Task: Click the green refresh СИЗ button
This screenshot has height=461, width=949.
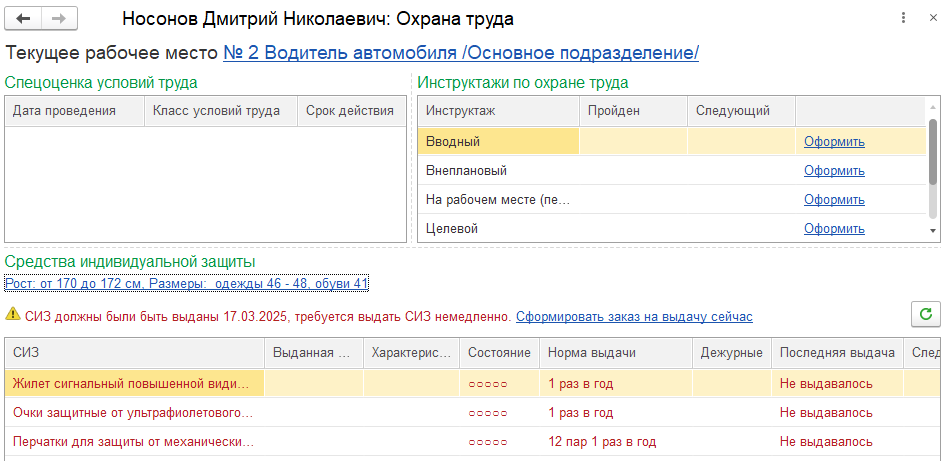Action: click(926, 314)
